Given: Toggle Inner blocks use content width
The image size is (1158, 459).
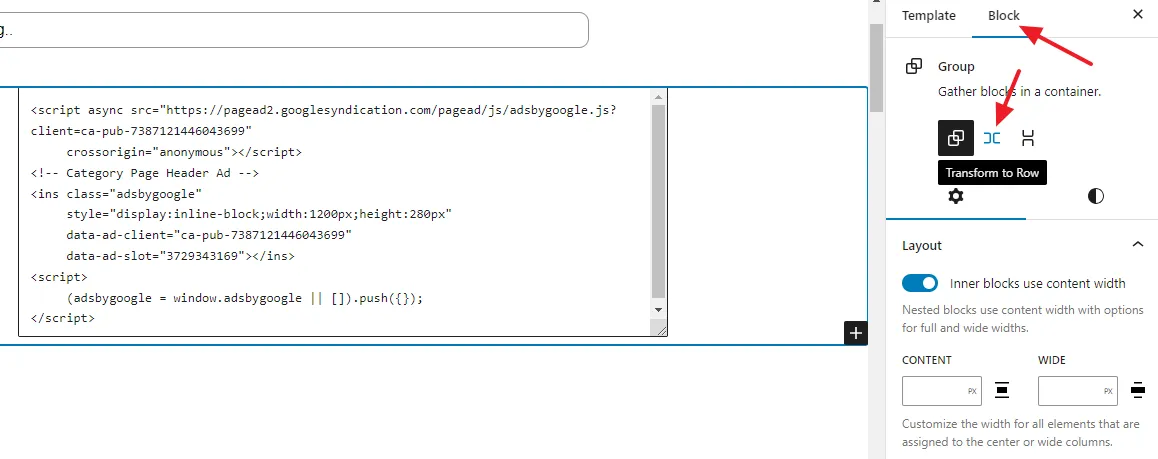Looking at the screenshot, I should click(x=919, y=283).
